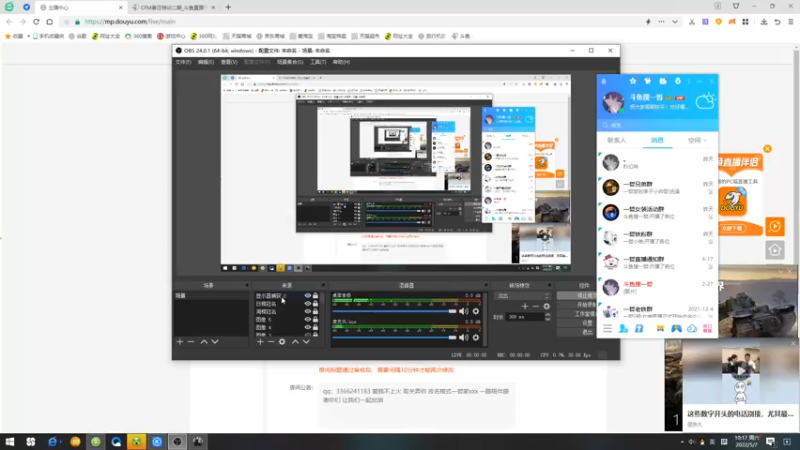Mute the mic/aux speaker icon
Image resolution: width=800 pixels, height=450 pixels.
pos(463,337)
